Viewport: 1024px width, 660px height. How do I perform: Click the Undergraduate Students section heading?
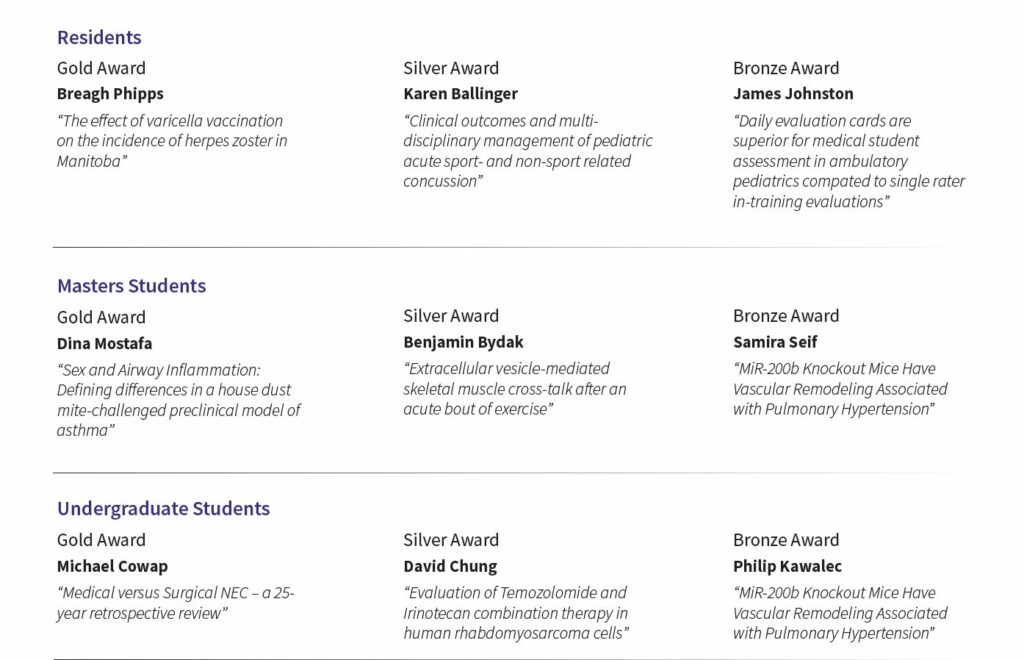coord(163,508)
